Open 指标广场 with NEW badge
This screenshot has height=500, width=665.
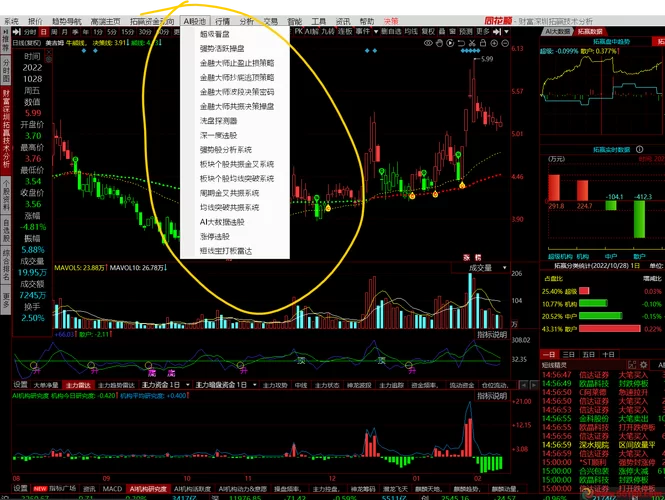[55, 489]
